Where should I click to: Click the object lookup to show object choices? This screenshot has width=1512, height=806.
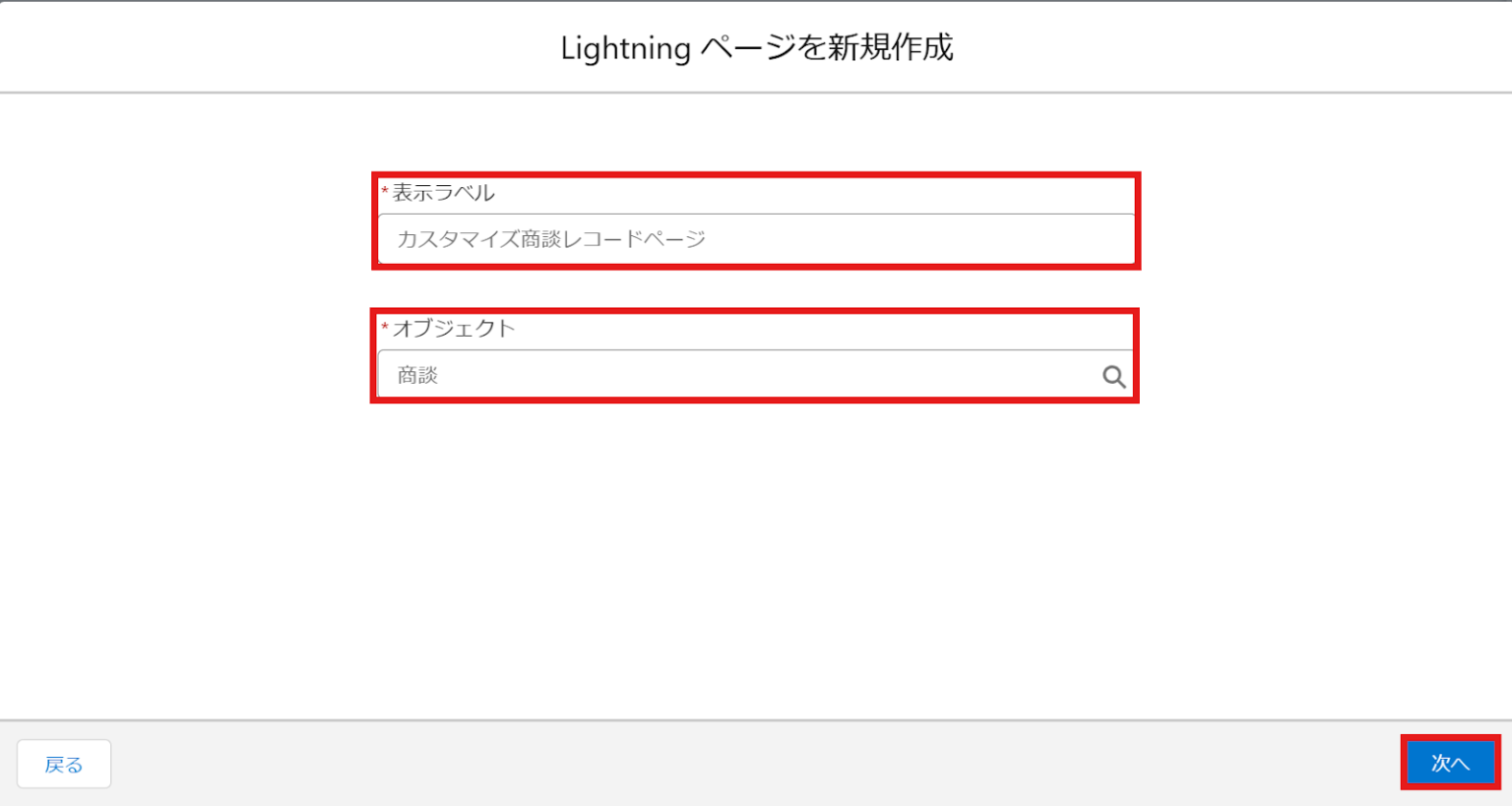coord(728,375)
